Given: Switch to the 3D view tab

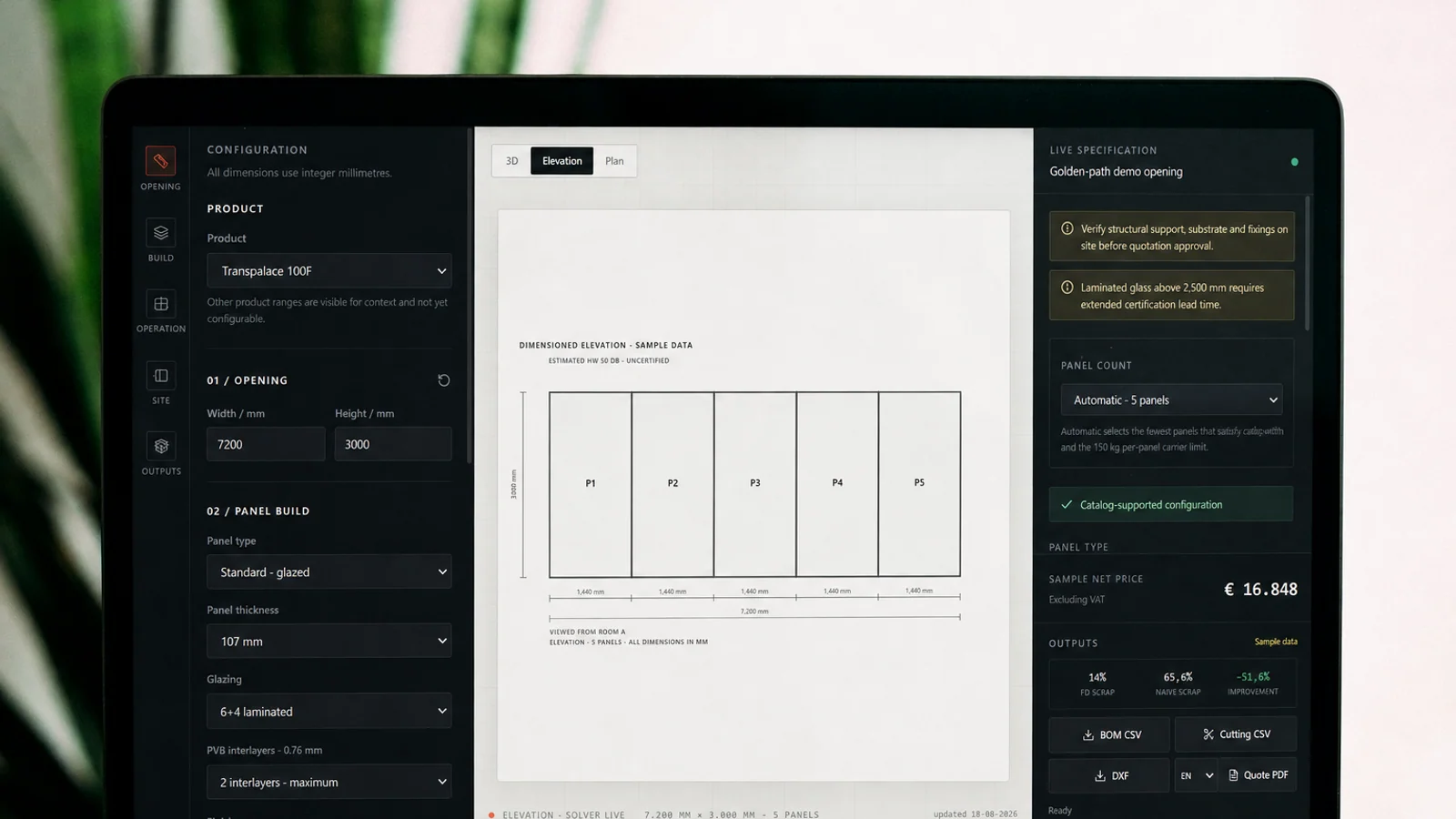Looking at the screenshot, I should (512, 161).
